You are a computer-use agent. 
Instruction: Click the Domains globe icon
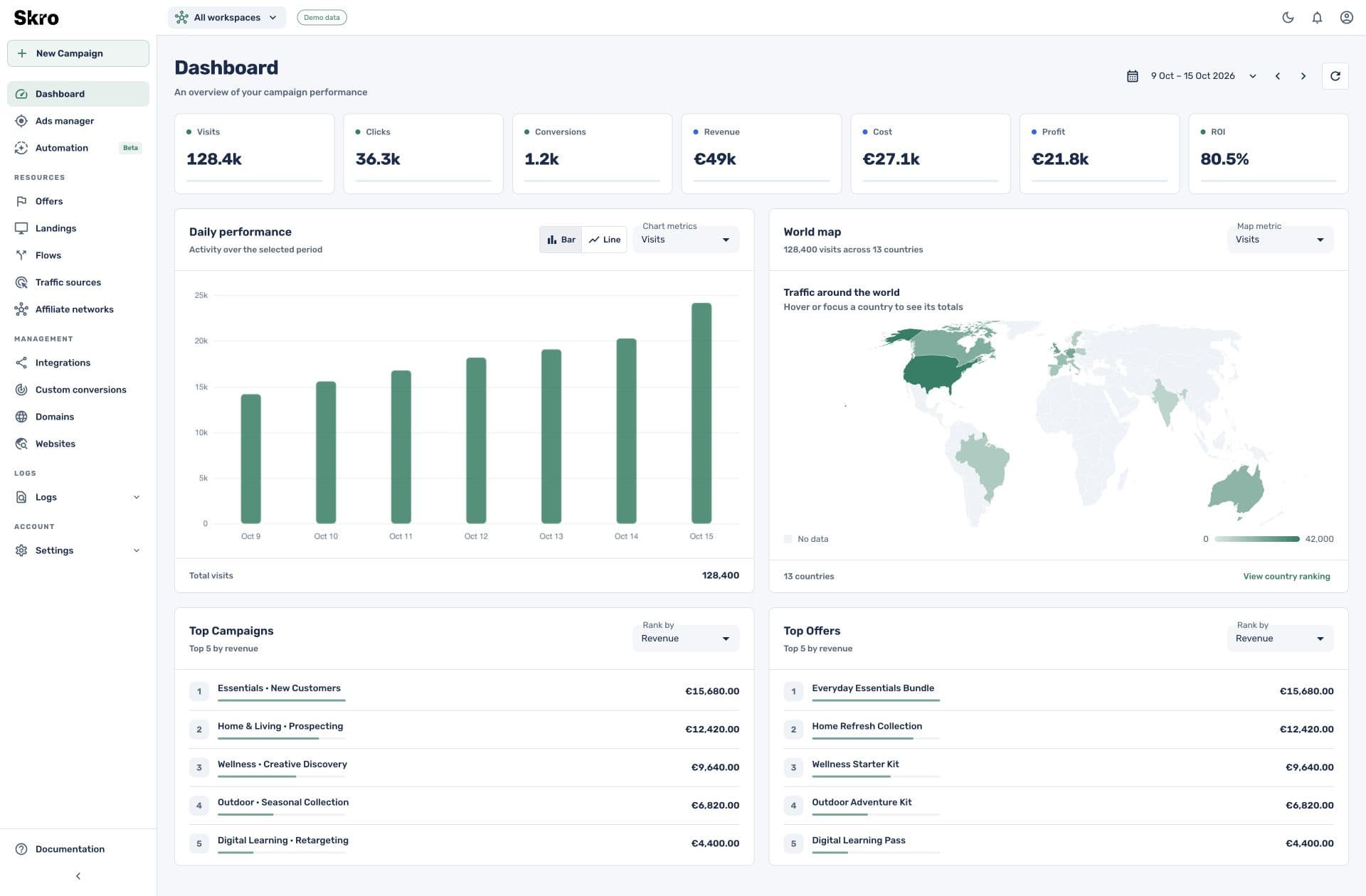click(21, 417)
